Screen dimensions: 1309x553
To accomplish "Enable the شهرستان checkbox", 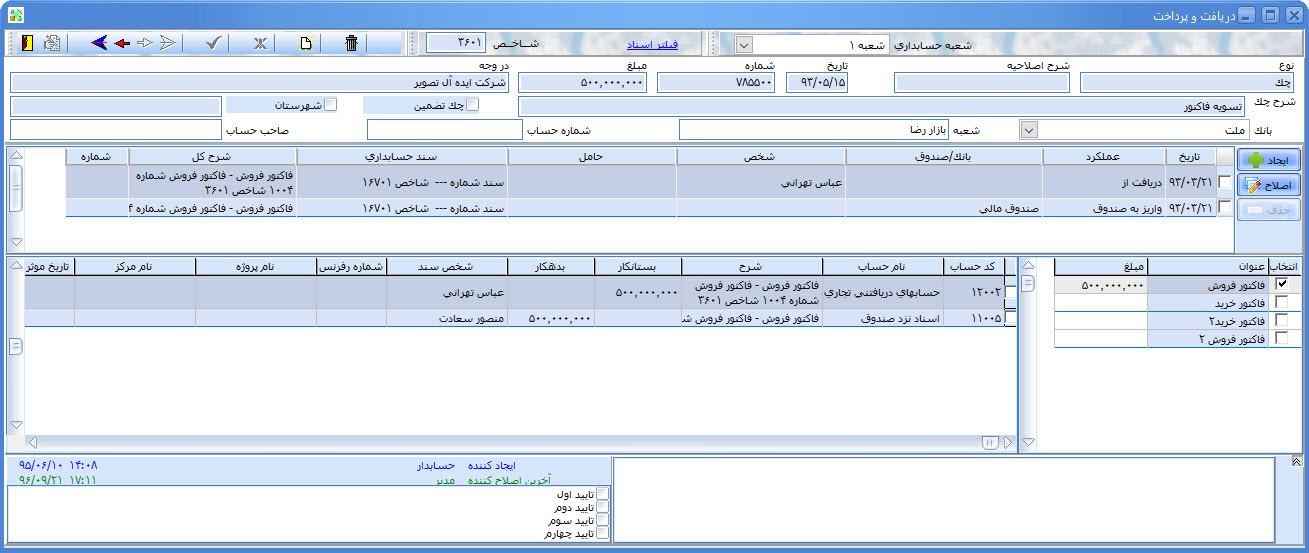I will (x=331, y=104).
